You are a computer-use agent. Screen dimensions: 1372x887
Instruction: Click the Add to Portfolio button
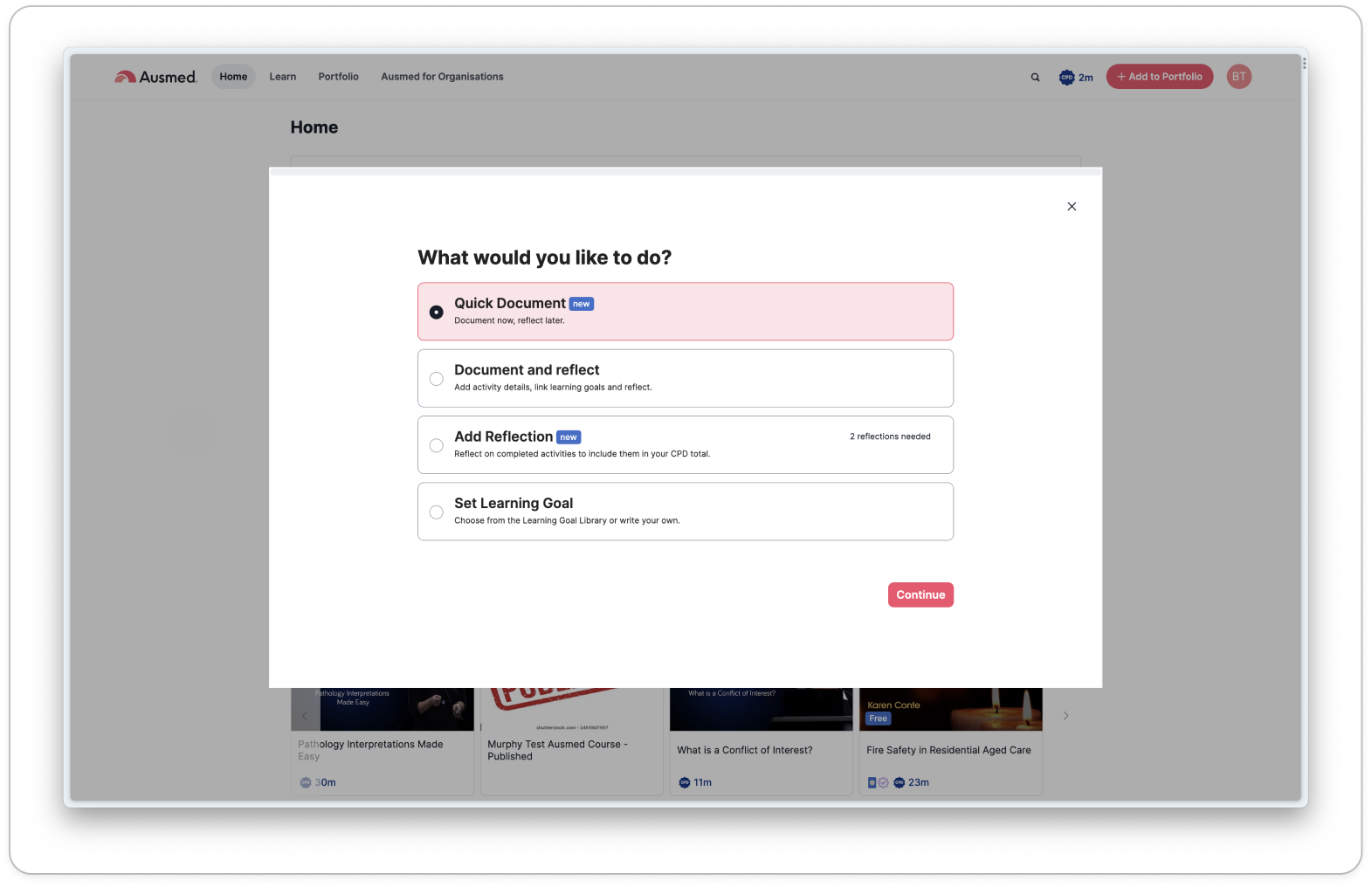(x=1160, y=77)
